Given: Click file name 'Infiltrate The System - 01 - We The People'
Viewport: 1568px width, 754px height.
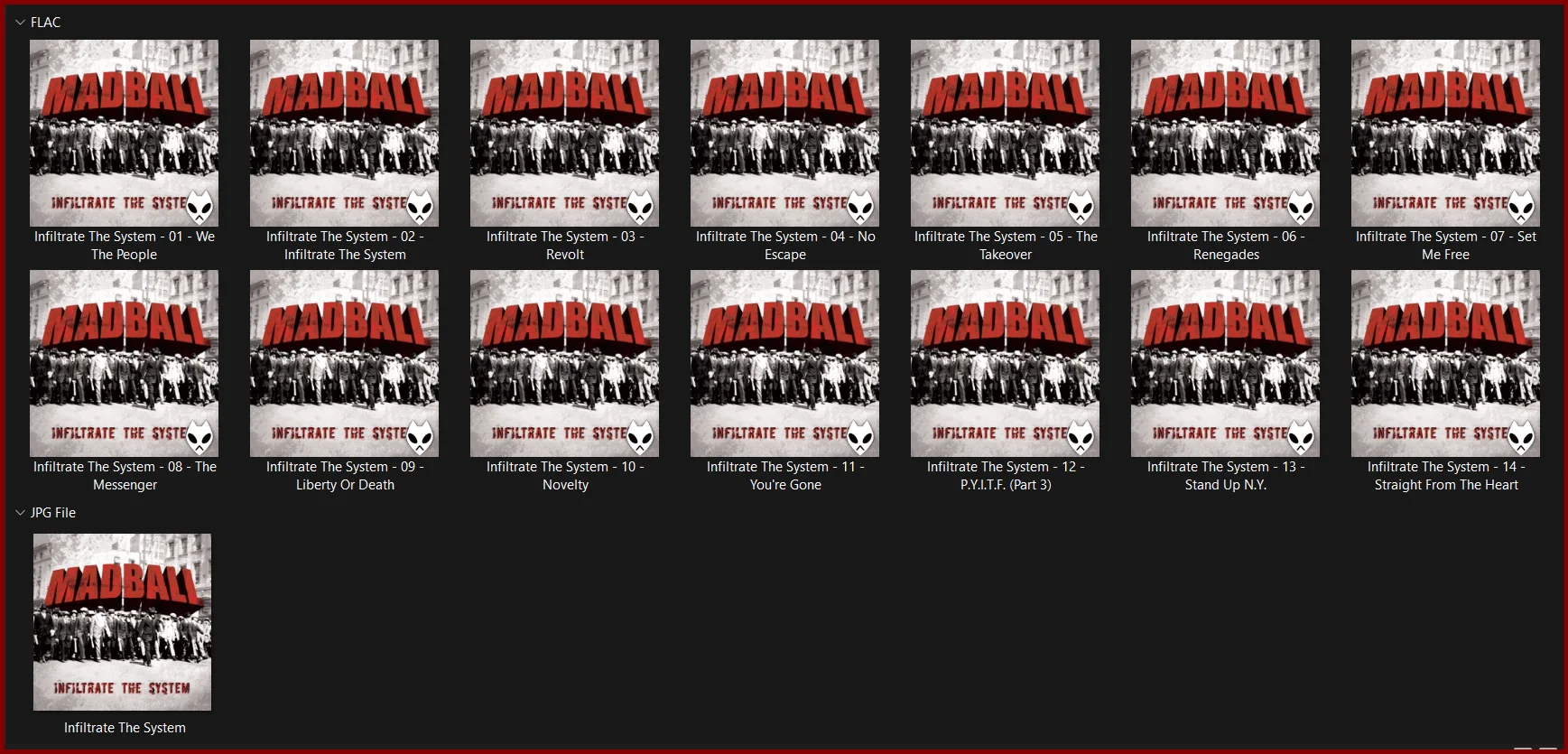Looking at the screenshot, I should [125, 246].
